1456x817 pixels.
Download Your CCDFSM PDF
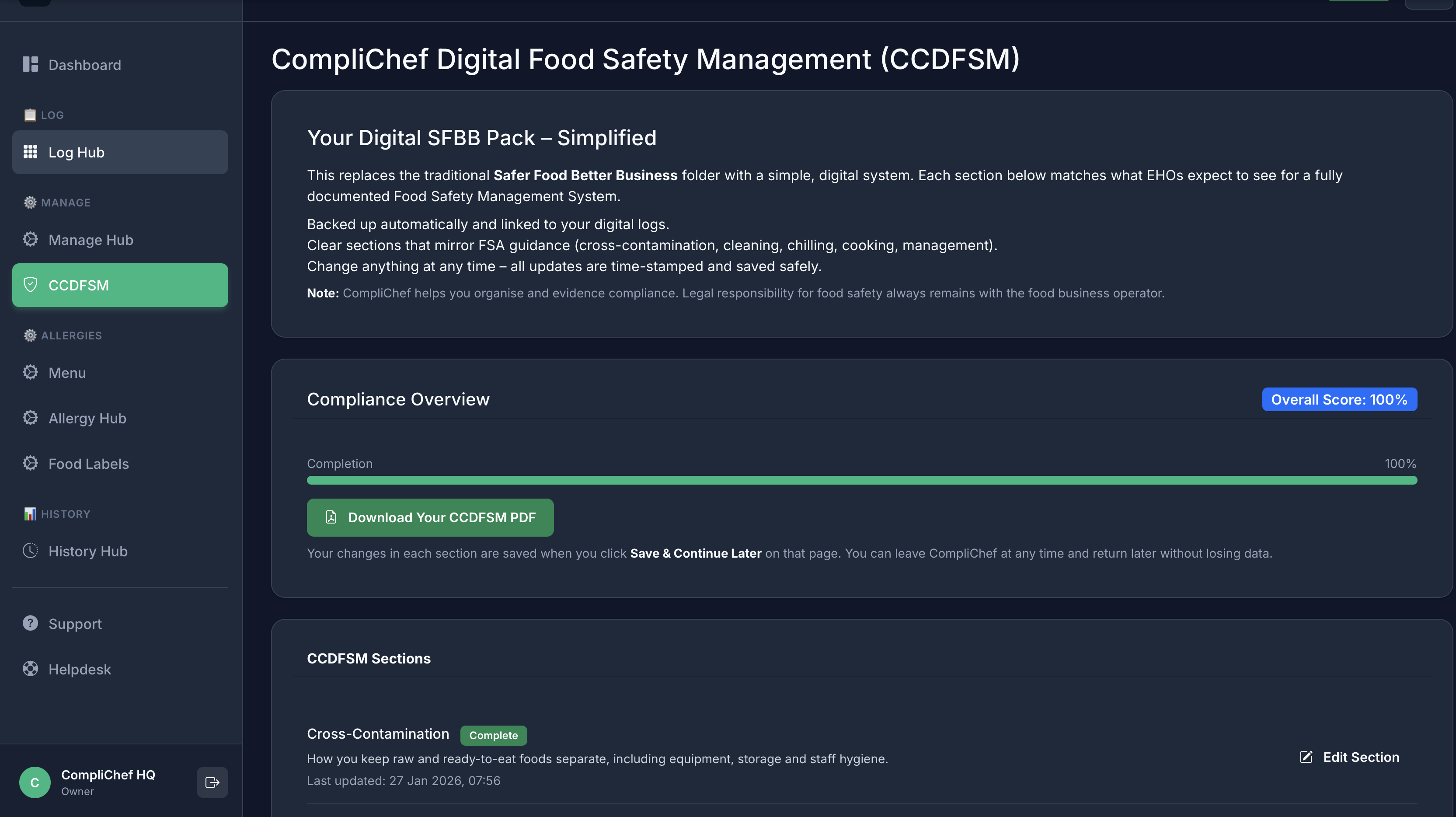click(430, 517)
